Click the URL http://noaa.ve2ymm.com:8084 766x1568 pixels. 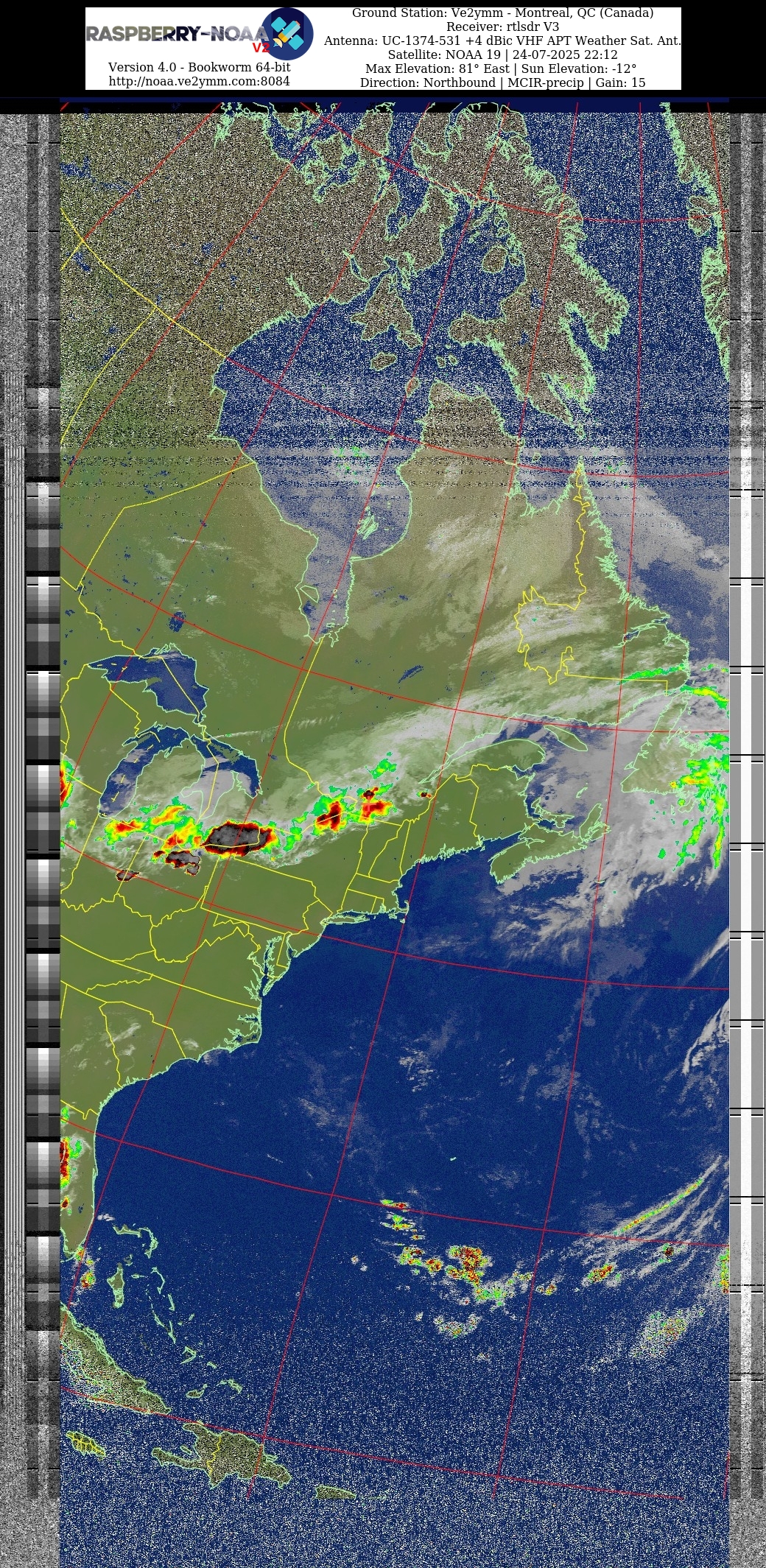(199, 81)
